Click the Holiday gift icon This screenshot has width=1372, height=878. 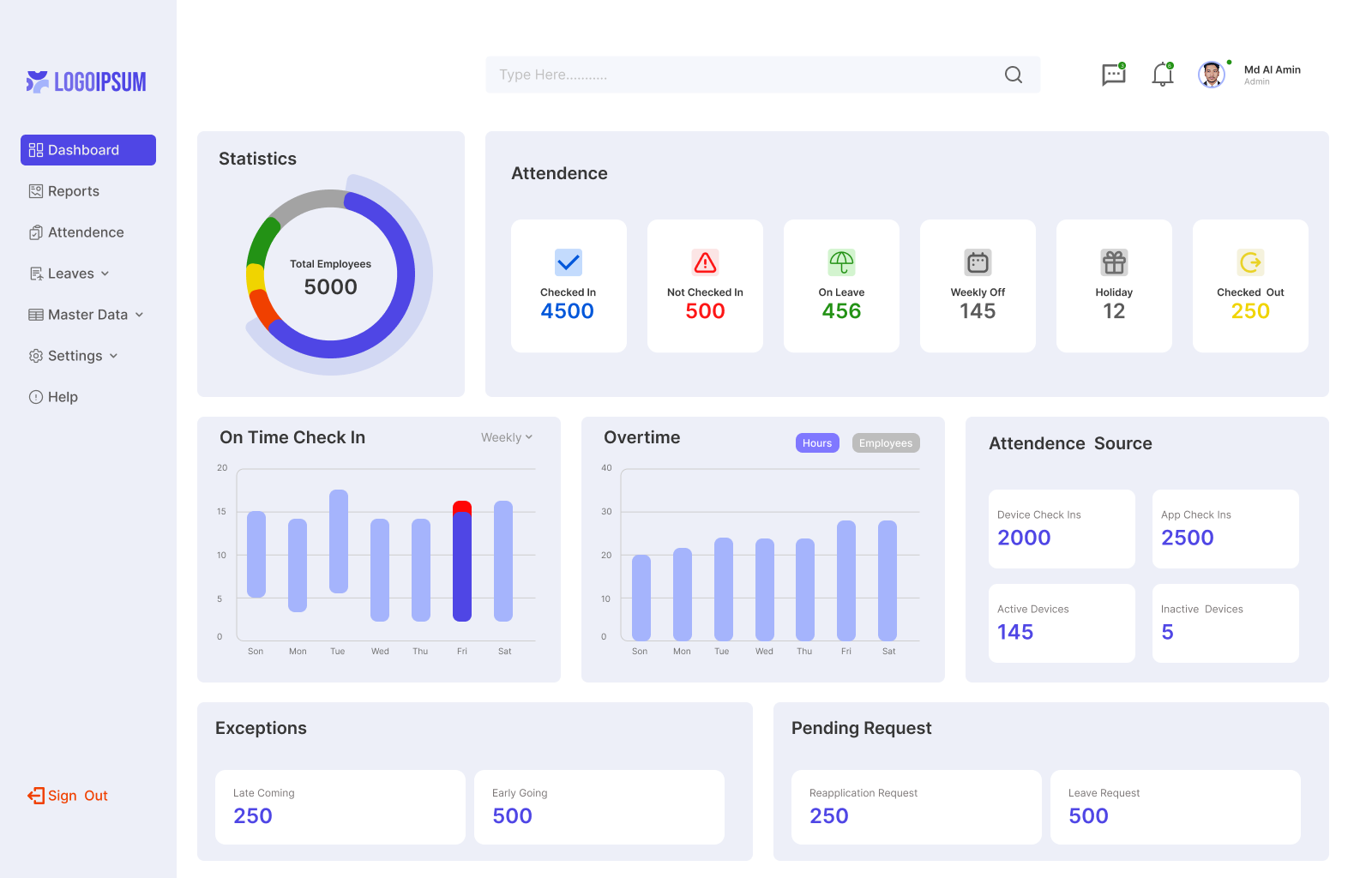point(1114,262)
